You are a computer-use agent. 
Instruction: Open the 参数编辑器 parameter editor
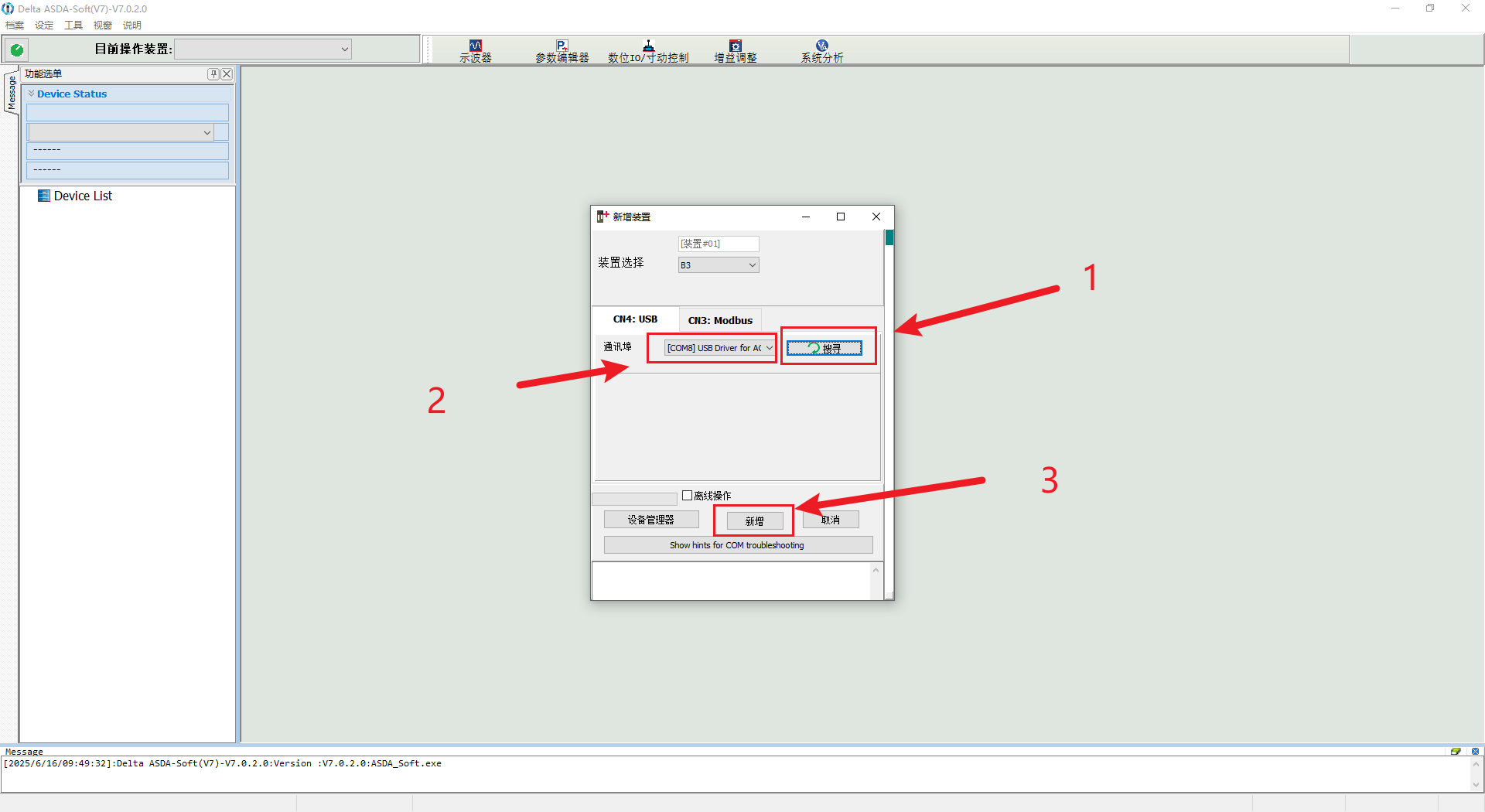562,51
